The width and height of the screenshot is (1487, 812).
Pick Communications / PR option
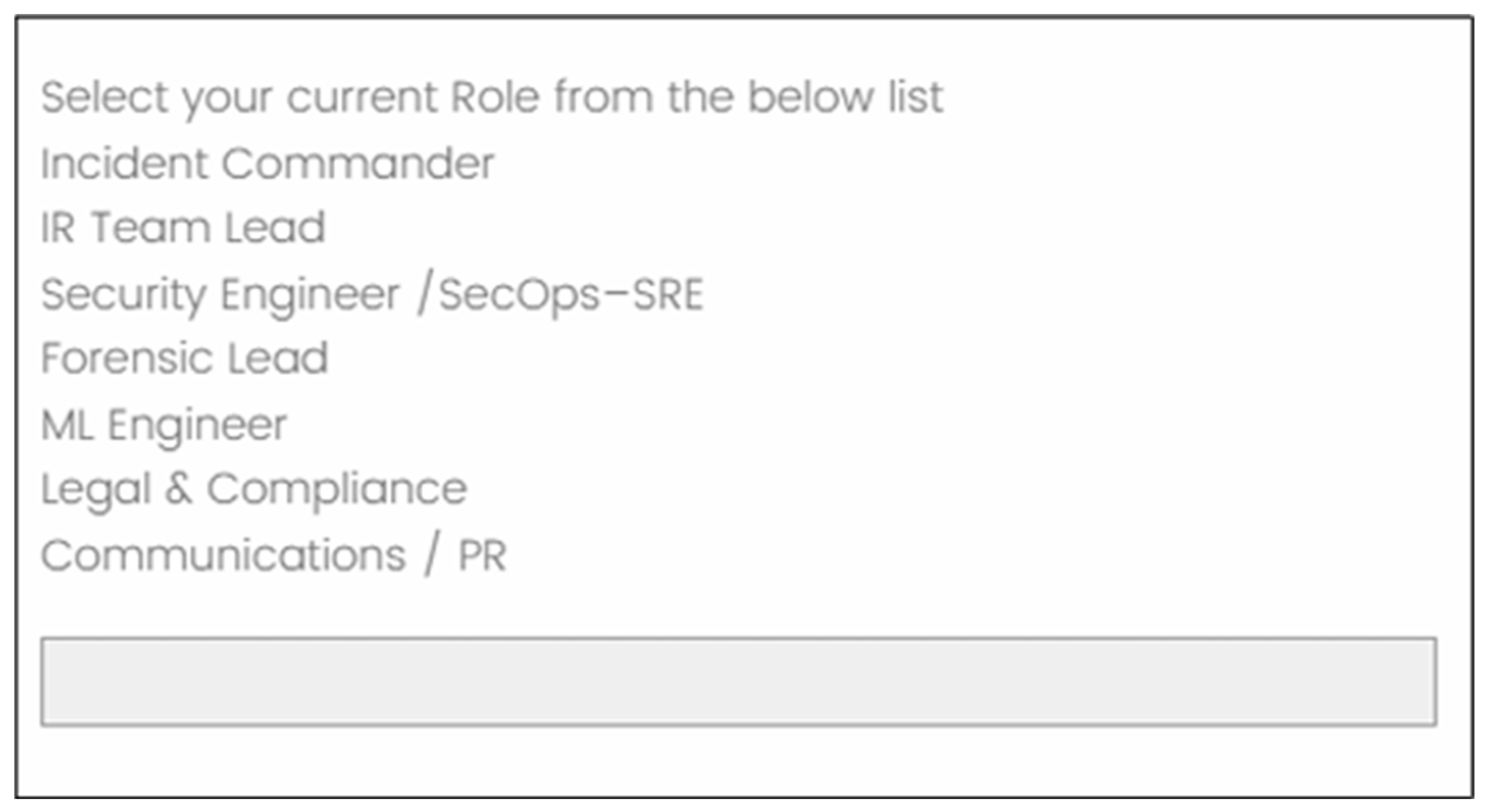(x=273, y=556)
